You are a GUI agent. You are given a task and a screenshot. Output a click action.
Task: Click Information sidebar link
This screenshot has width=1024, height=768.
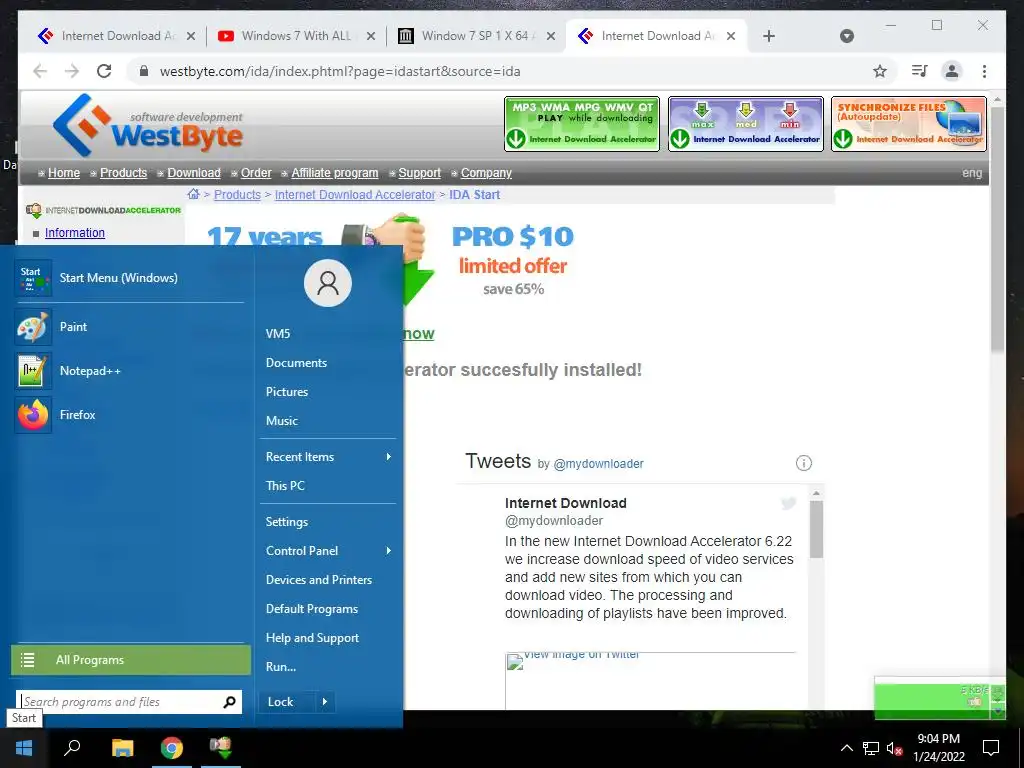[x=74, y=232]
